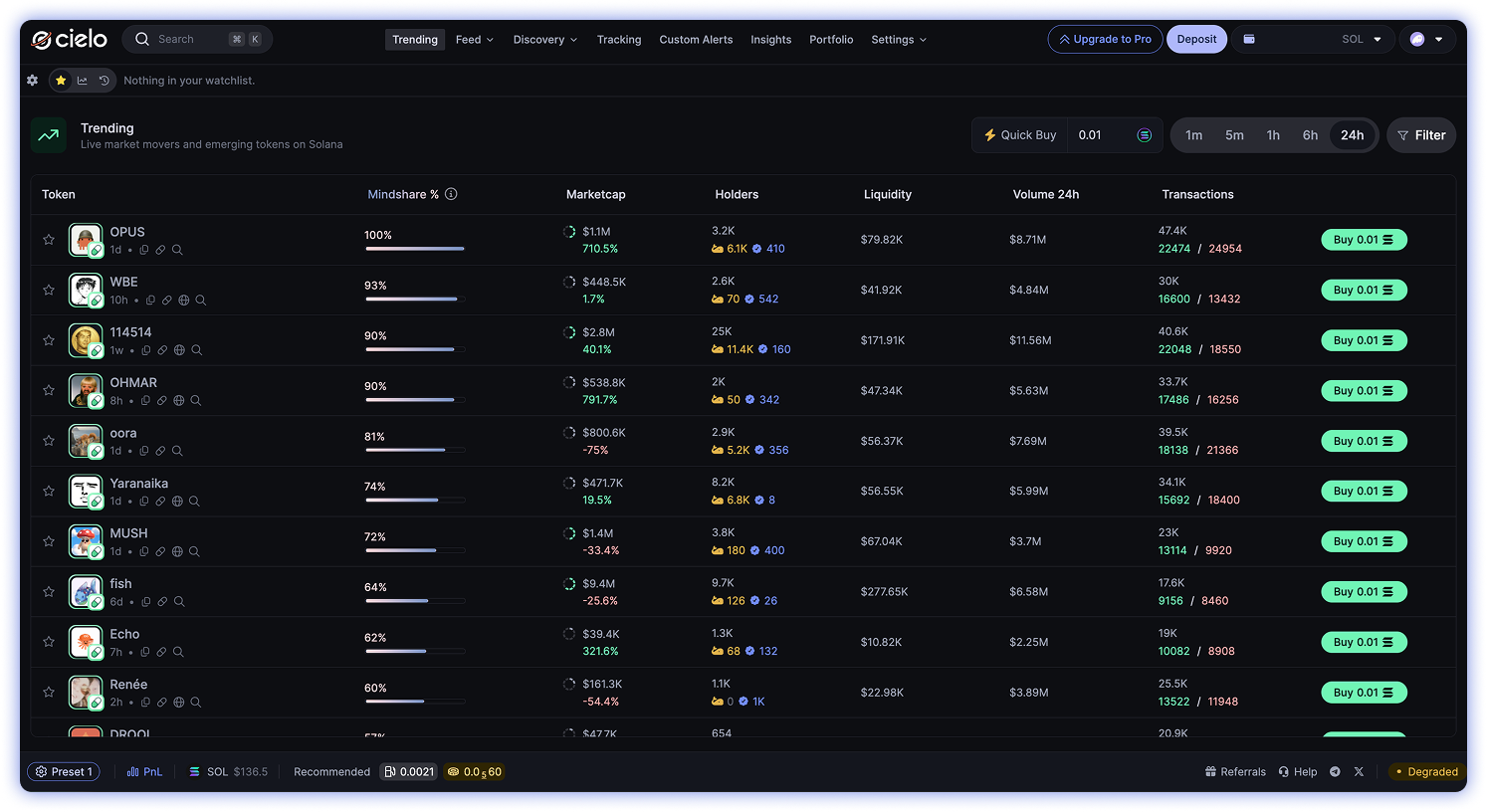
Task: Open the history tab icon in watchlist bar
Action: tap(104, 81)
